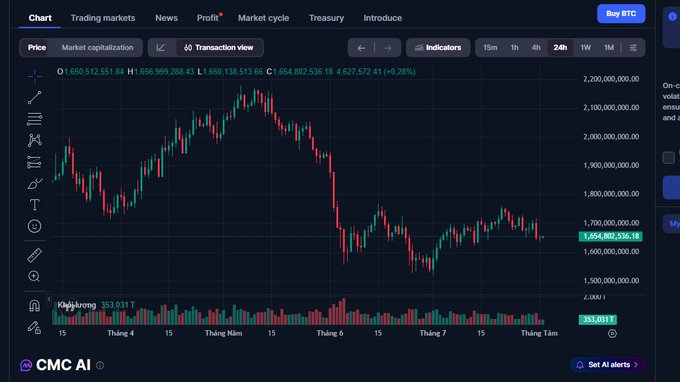Select the XABCD pattern tool
This screenshot has height=382, width=680.
(34, 140)
